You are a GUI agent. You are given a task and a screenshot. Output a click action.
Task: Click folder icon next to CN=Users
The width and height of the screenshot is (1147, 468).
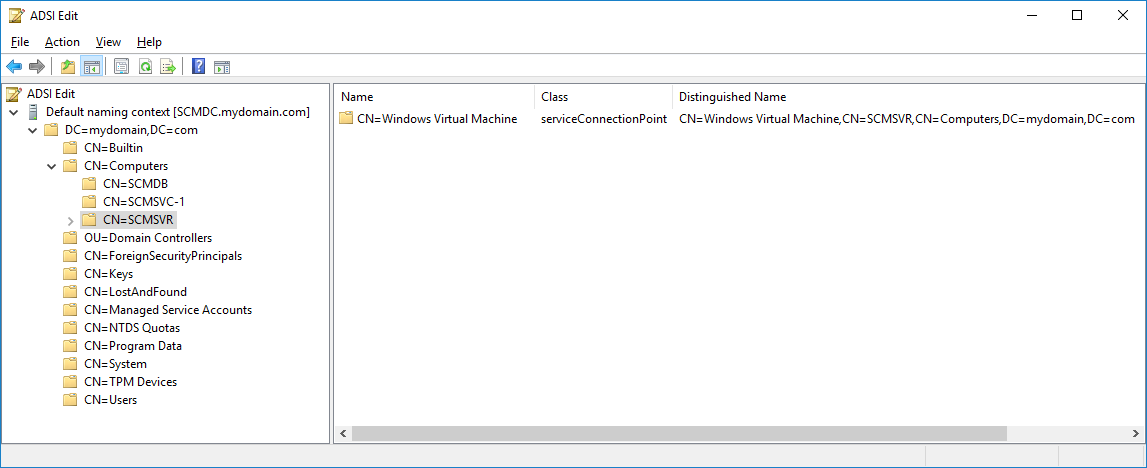(70, 399)
